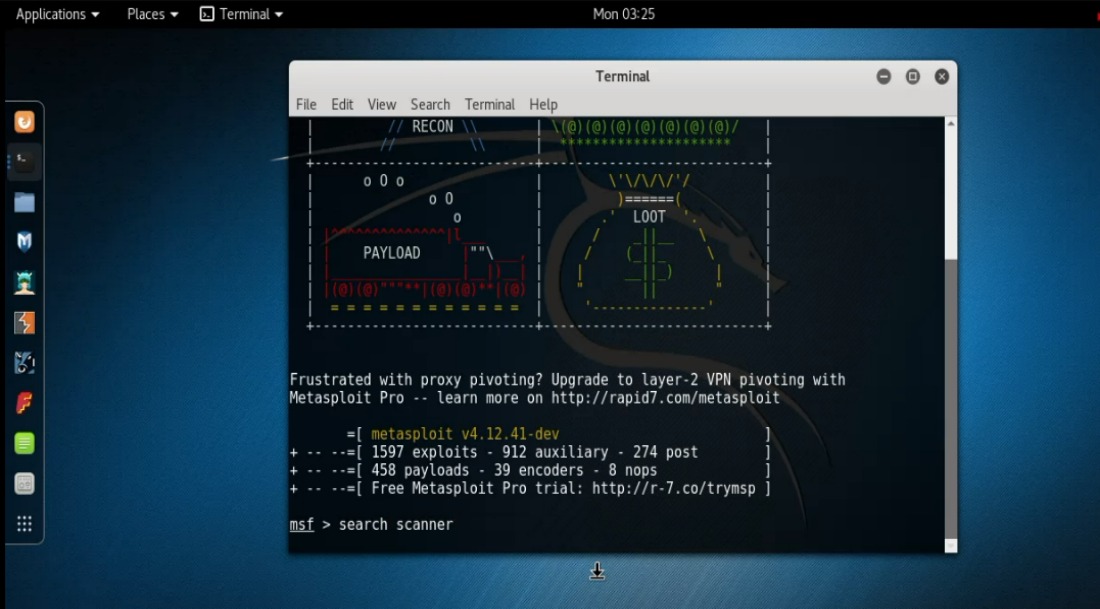Maximize the Terminal window
The image size is (1100, 609).
click(913, 76)
